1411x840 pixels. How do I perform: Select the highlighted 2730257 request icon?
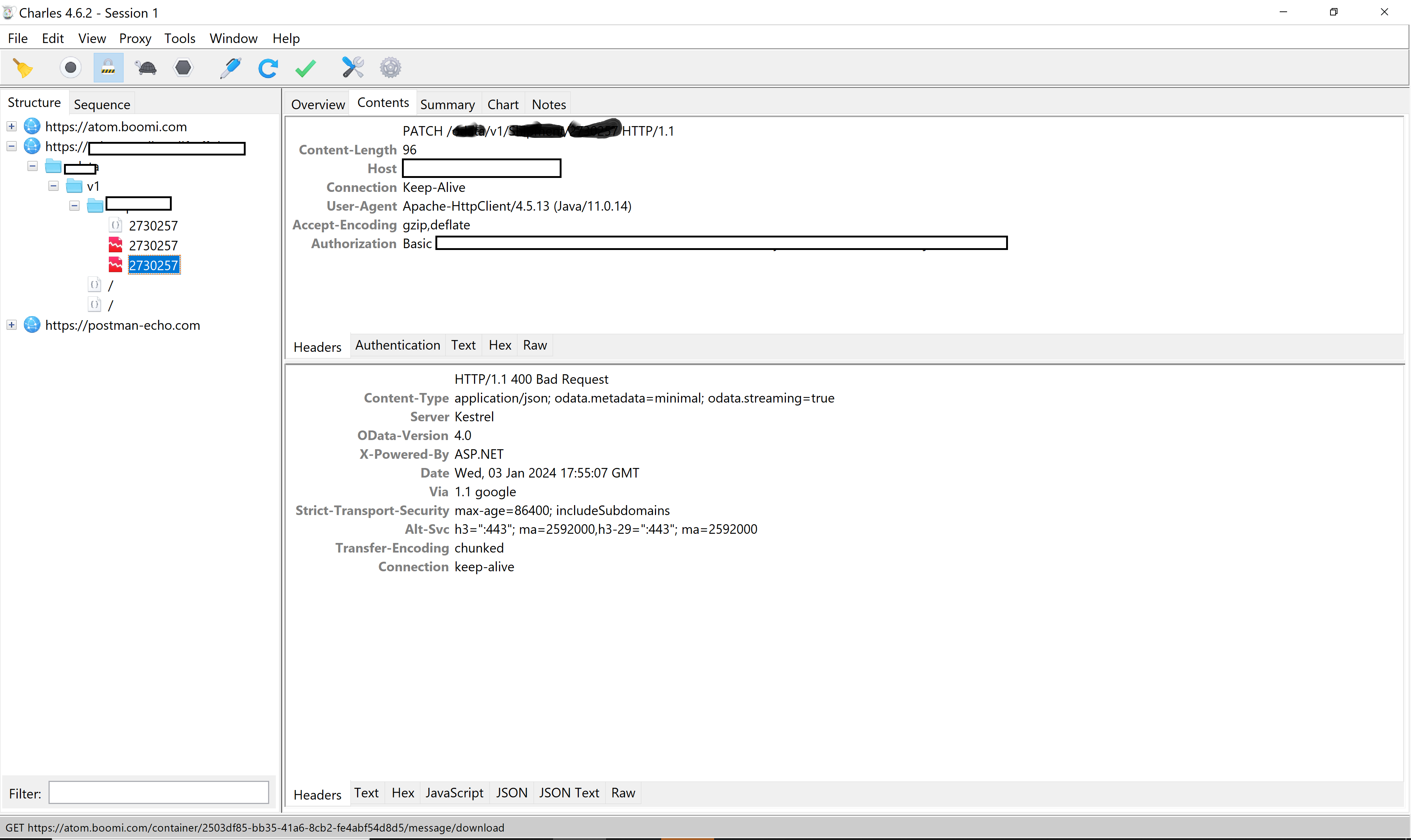[115, 265]
